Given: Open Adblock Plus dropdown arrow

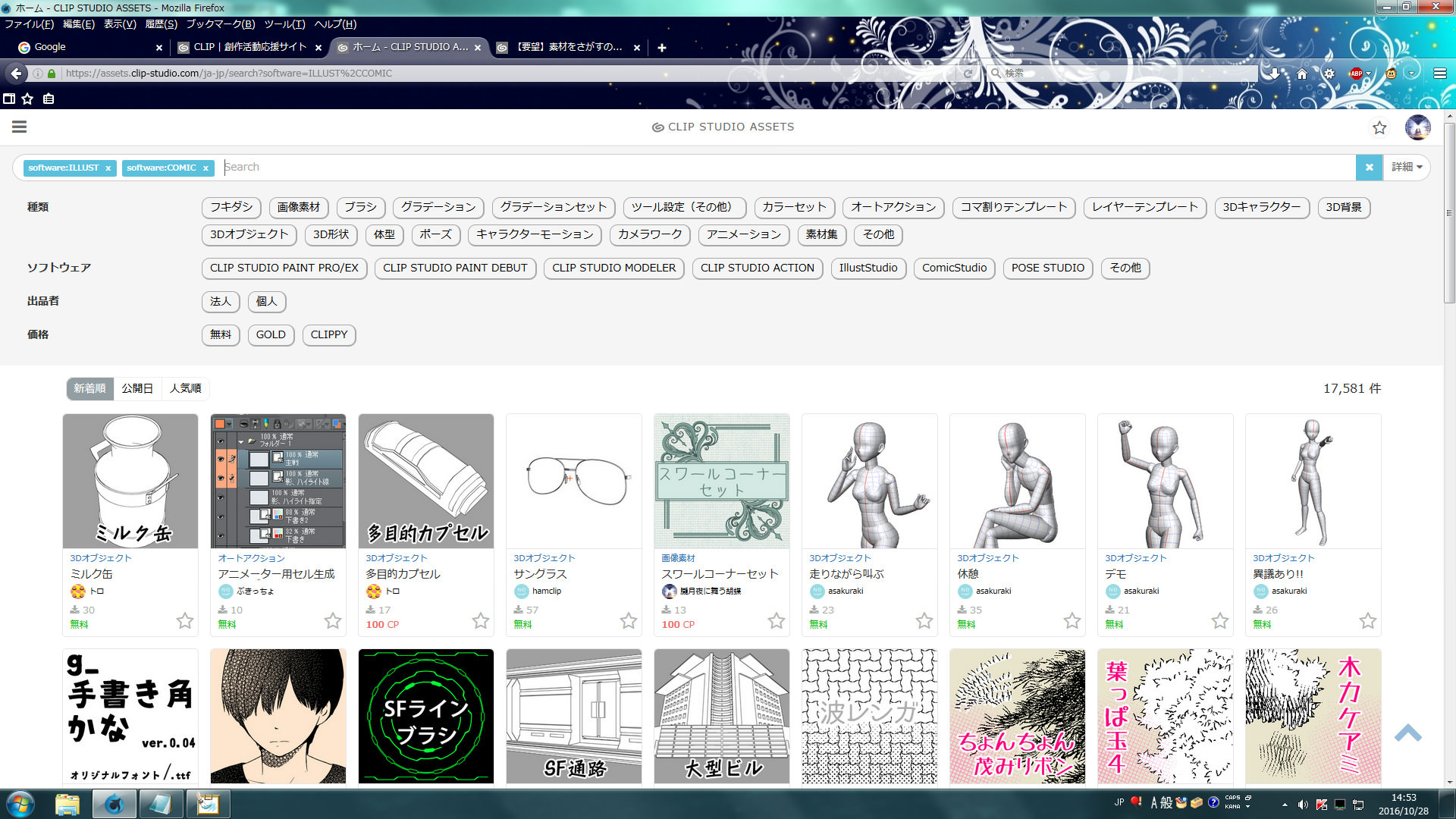Looking at the screenshot, I should (1368, 74).
